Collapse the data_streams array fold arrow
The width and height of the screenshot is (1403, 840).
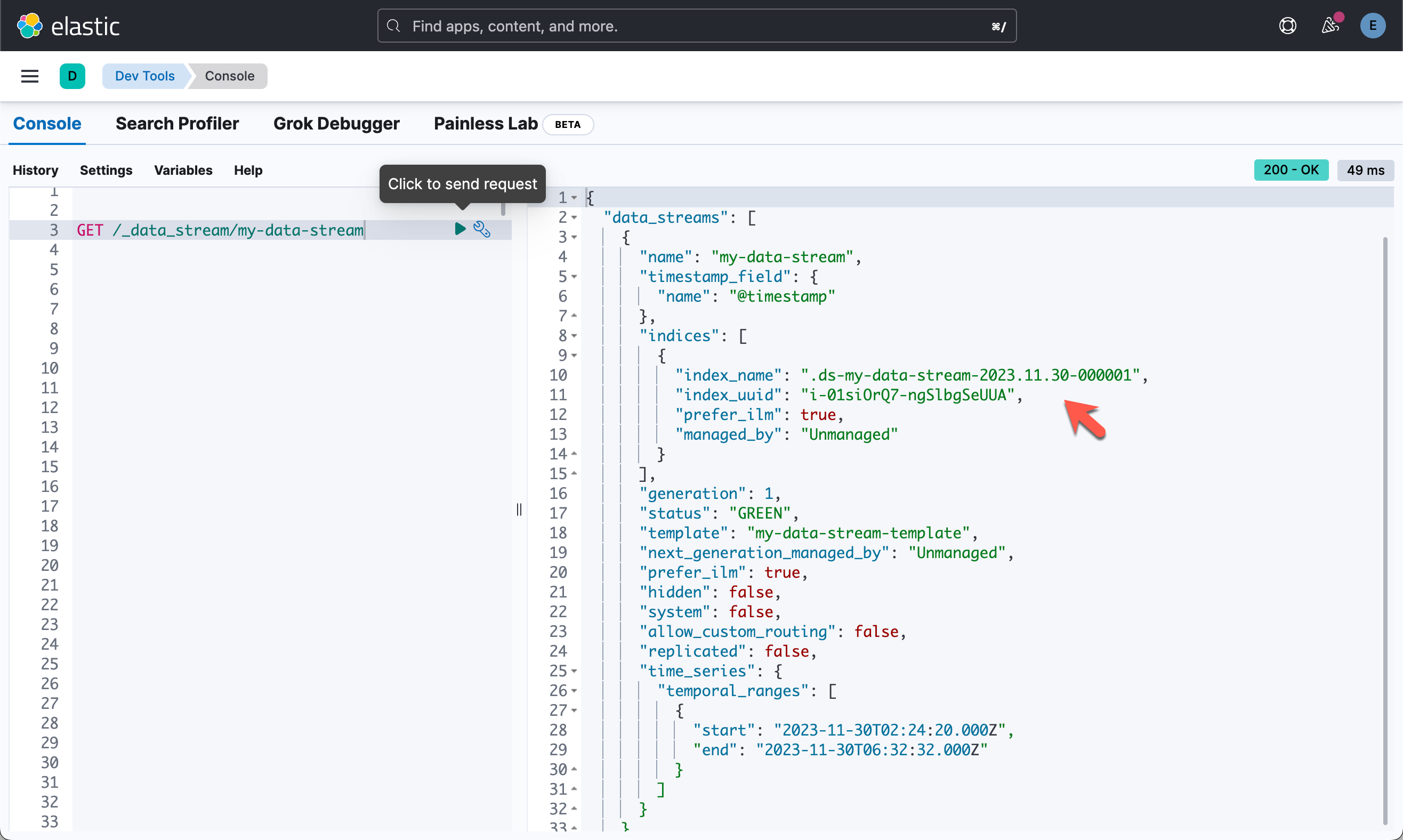coord(575,217)
